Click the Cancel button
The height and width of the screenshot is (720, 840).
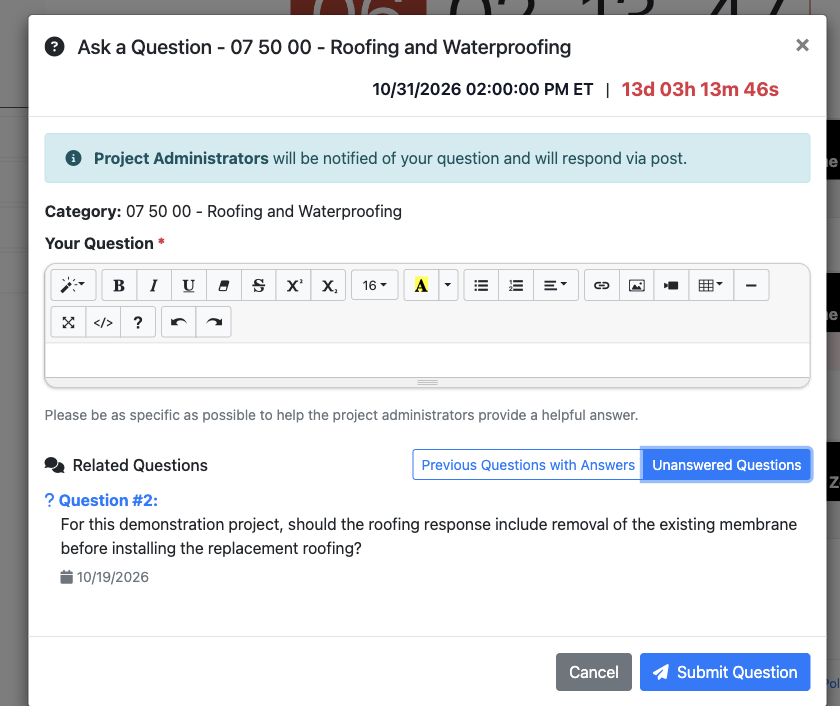point(594,672)
